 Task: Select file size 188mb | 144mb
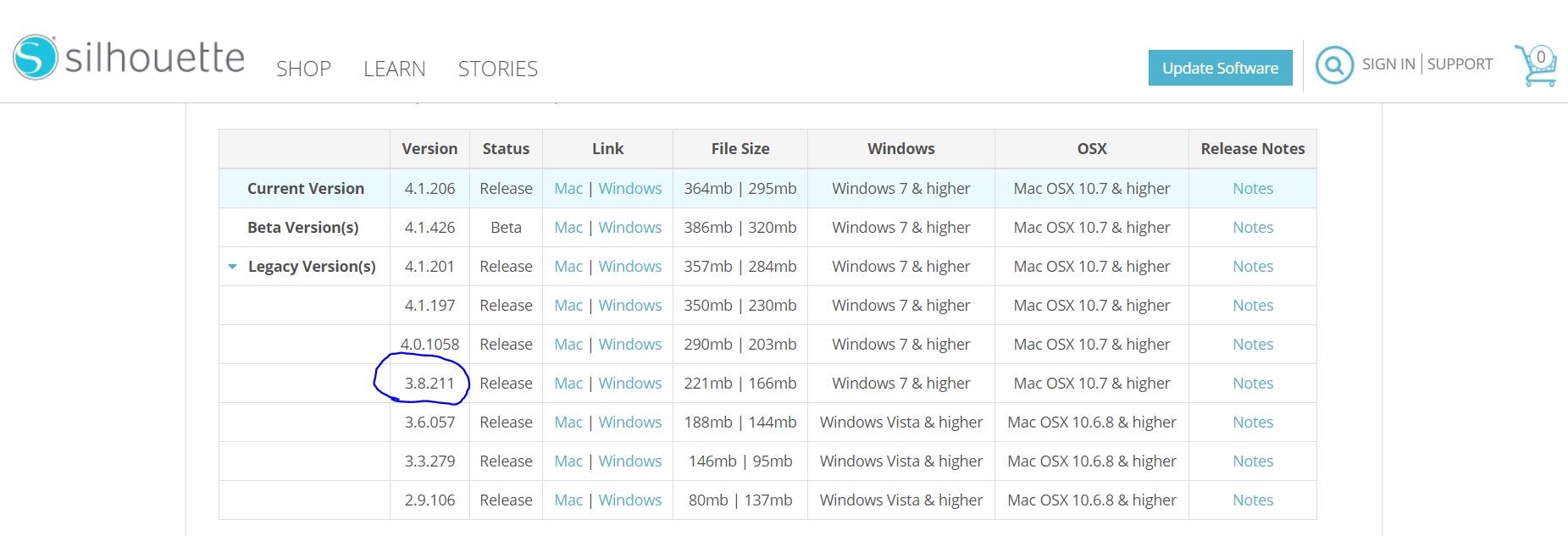tap(740, 423)
